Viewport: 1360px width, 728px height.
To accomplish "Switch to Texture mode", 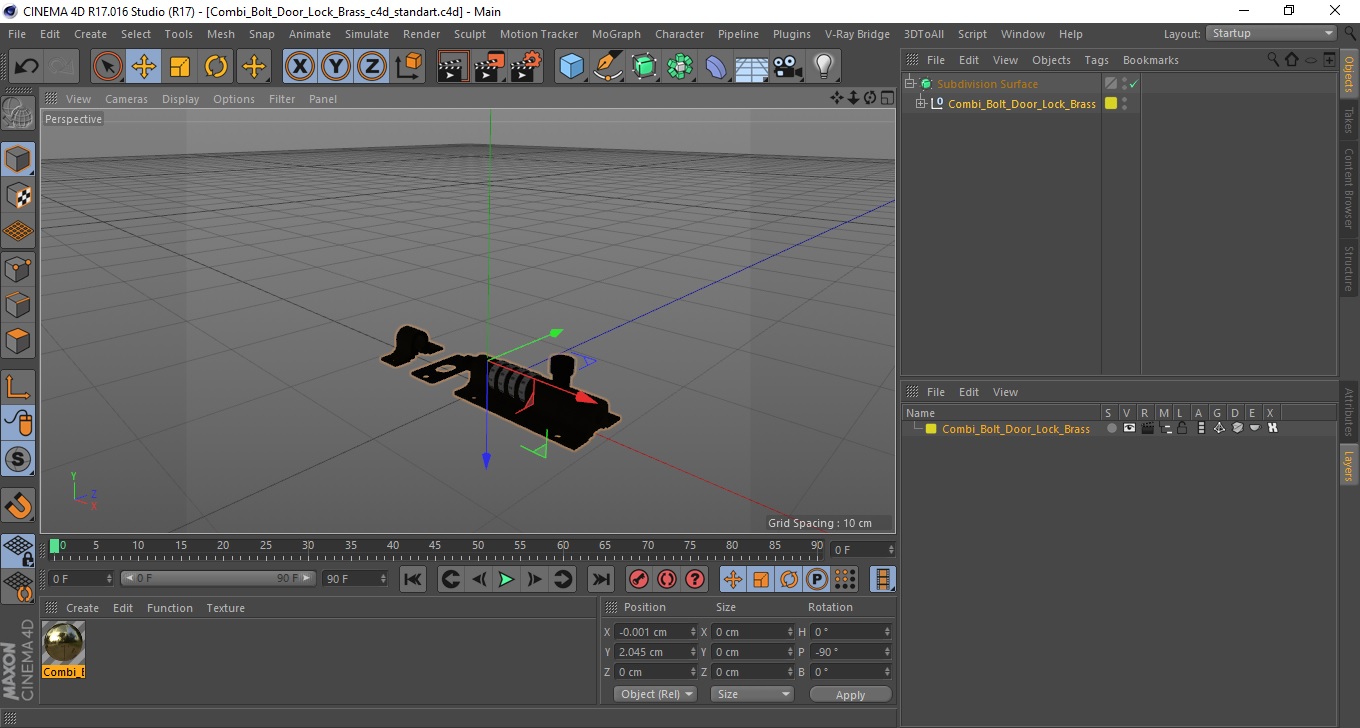I will click(18, 195).
